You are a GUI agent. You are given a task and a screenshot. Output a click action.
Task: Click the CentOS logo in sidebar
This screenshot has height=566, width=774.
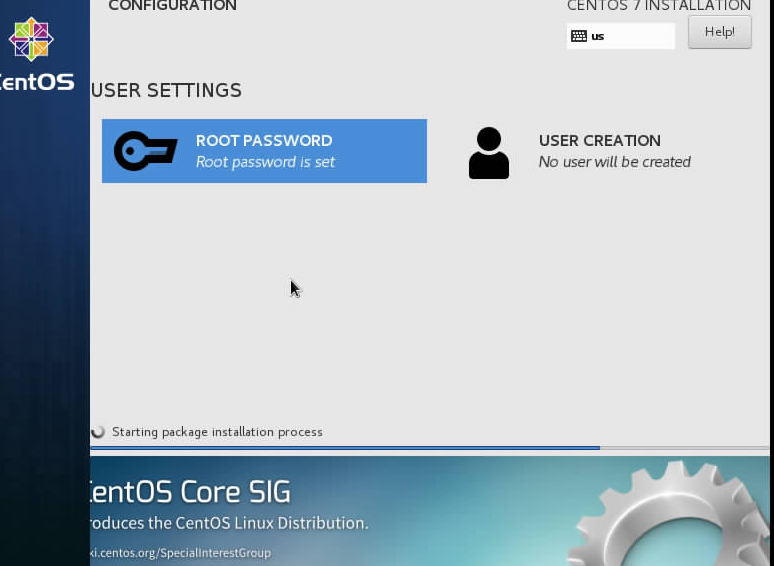click(31, 39)
